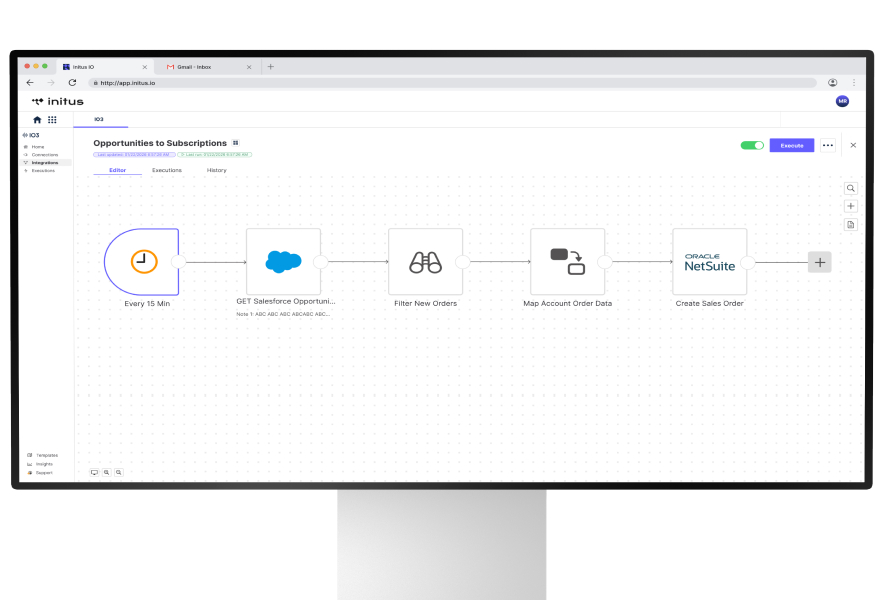
Task: Click the IO3 workspace header in the sidebar
Action: [x=31, y=135]
